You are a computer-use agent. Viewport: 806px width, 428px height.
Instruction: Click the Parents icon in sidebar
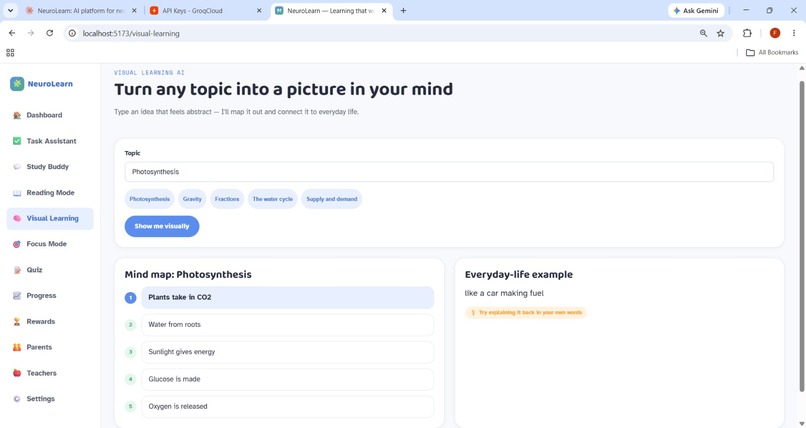tap(17, 347)
